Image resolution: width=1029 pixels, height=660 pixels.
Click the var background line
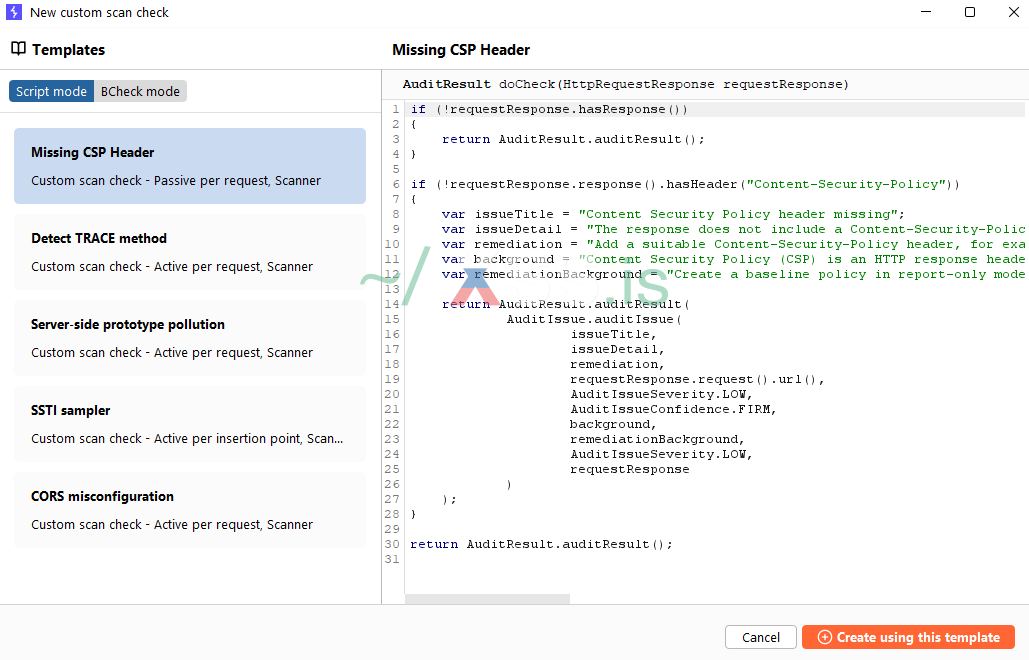[x=733, y=259]
